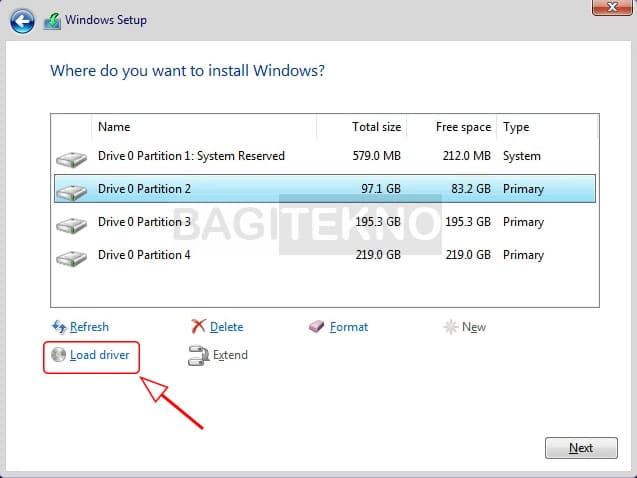Close the Windows Setup window
This screenshot has width=637, height=478.
point(612,7)
